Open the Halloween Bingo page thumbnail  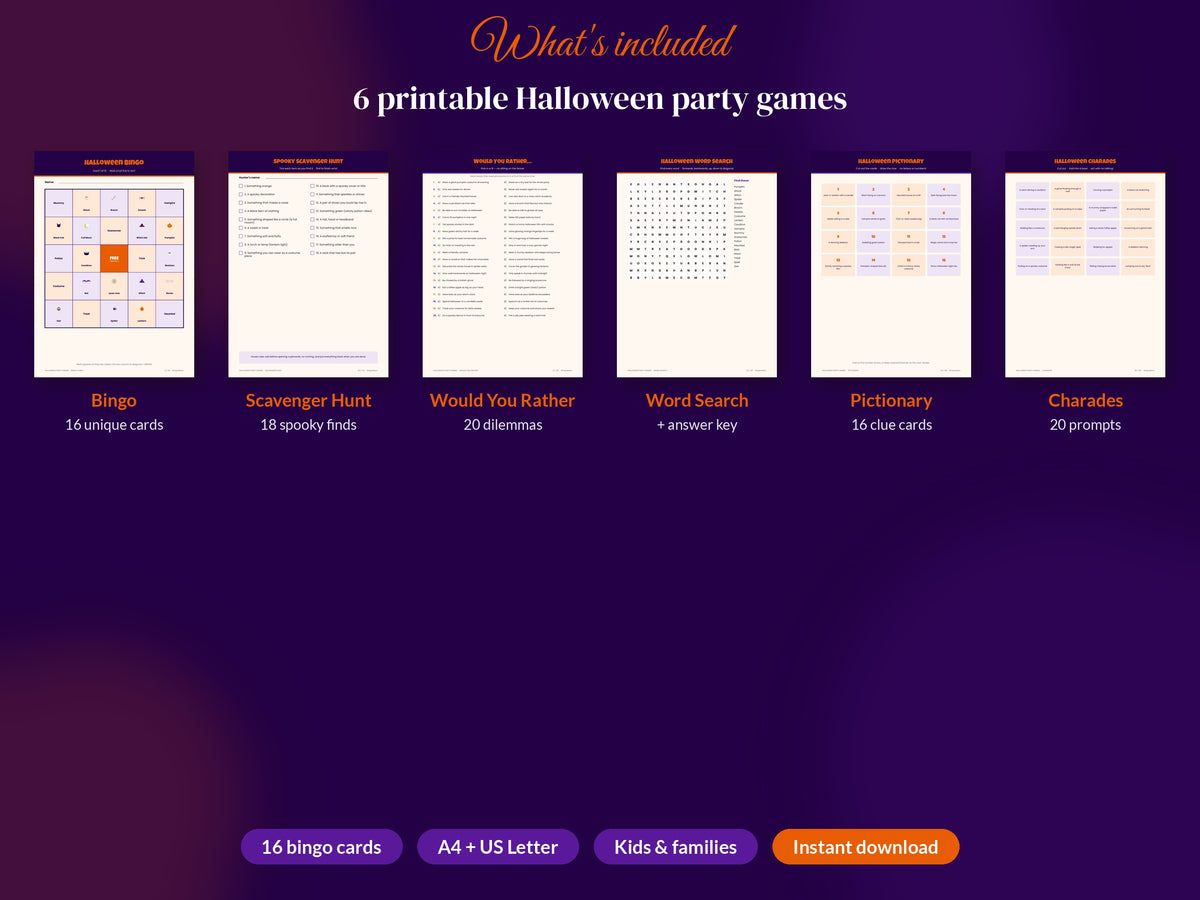click(114, 264)
